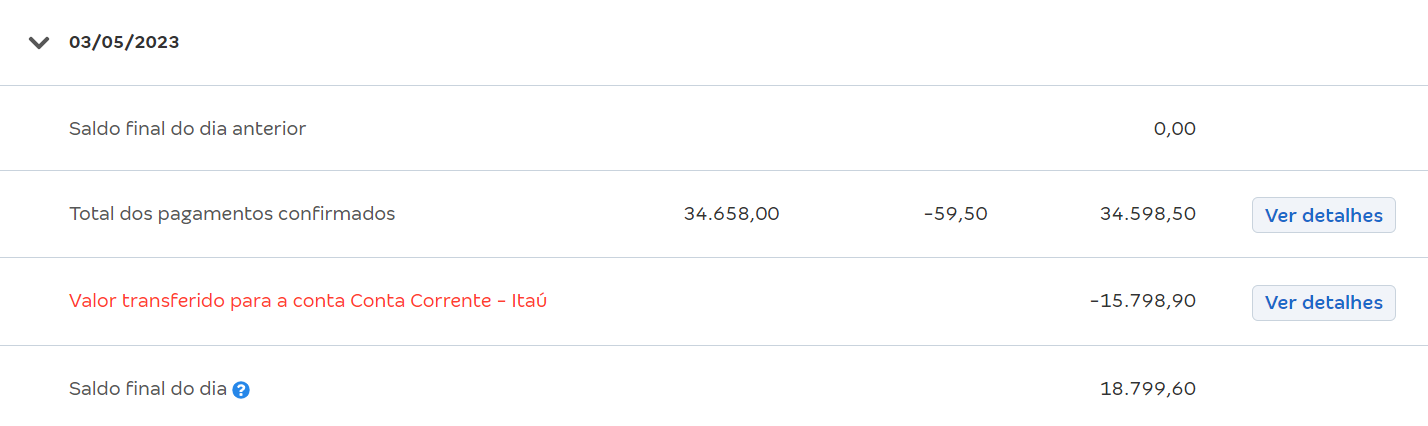1428x426 pixels.
Task: Click the 03/05/2023 date heading
Action: [x=124, y=43]
